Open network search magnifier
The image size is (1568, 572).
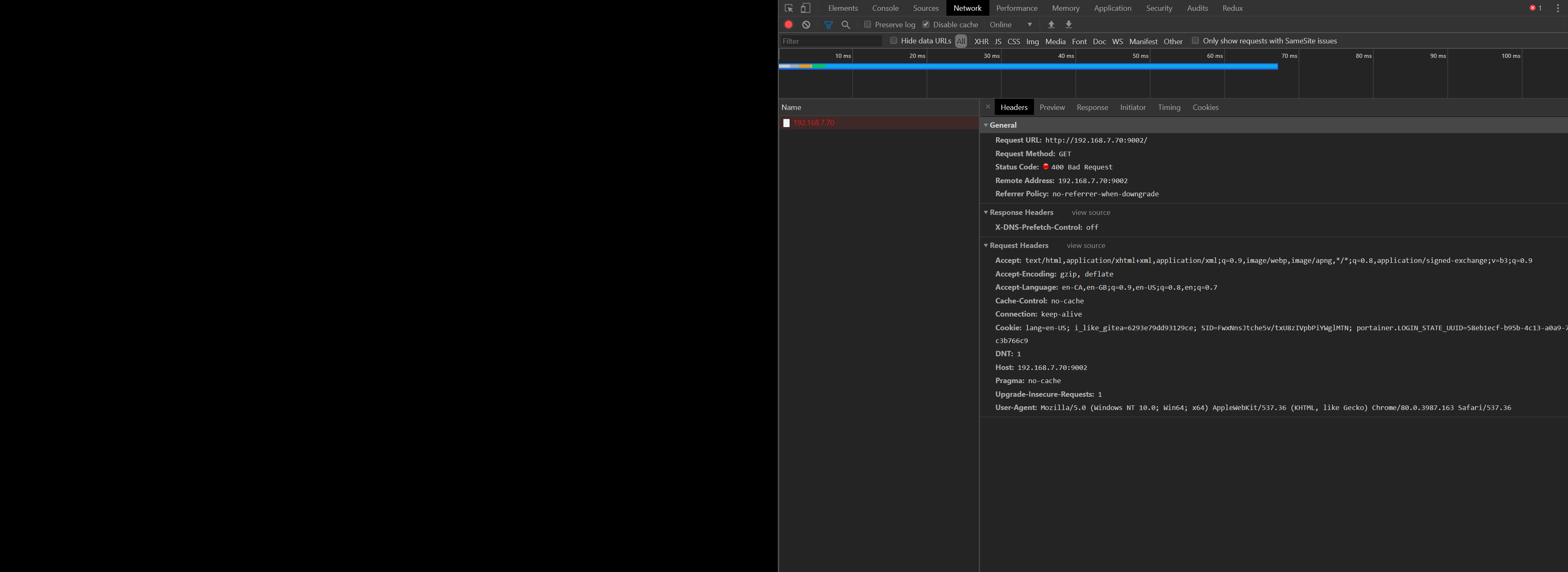point(846,24)
